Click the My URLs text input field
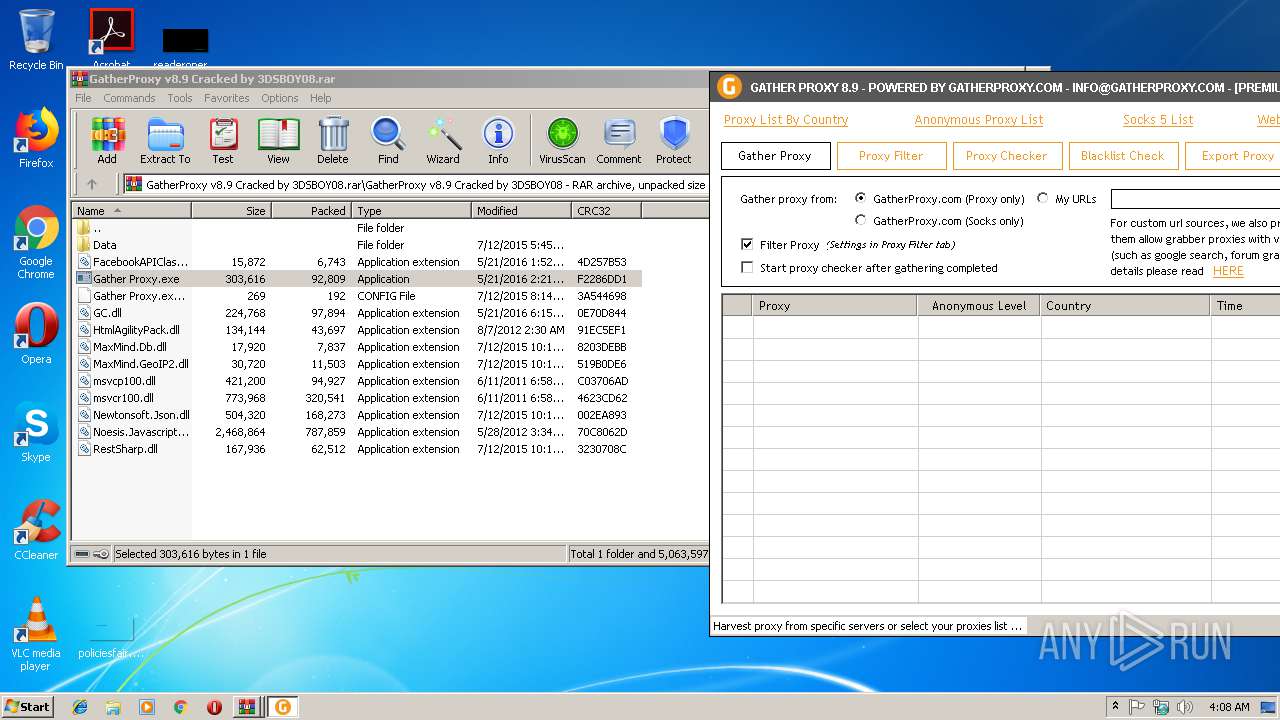Image resolution: width=1280 pixels, height=720 pixels. 1195,199
